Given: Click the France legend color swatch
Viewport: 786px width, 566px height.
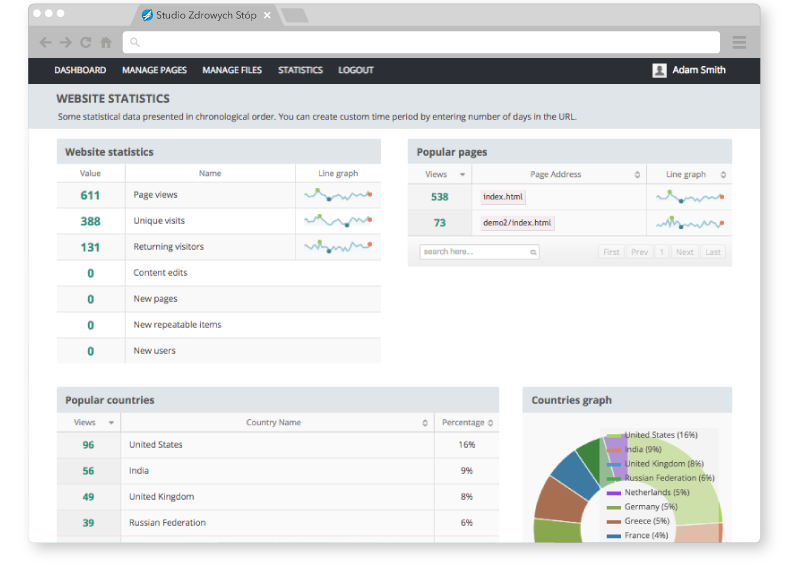Looking at the screenshot, I should (x=614, y=536).
